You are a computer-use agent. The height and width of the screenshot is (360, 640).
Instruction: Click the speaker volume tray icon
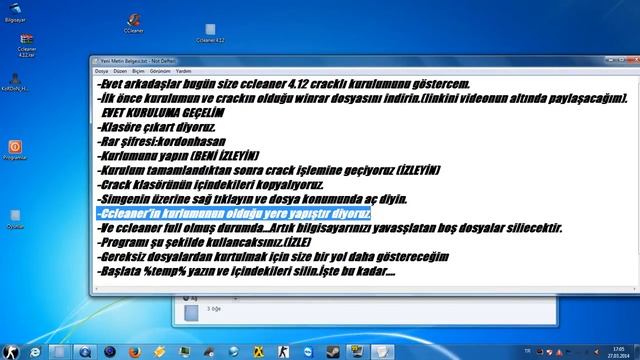click(596, 352)
